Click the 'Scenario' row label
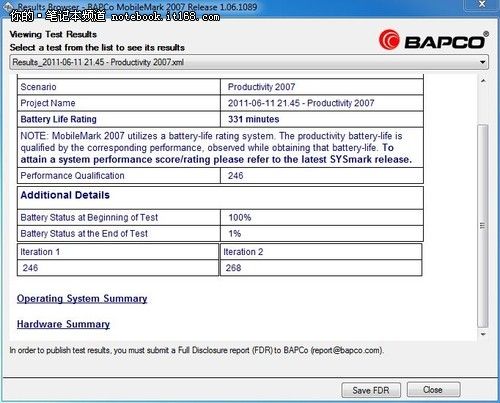 [x=38, y=87]
